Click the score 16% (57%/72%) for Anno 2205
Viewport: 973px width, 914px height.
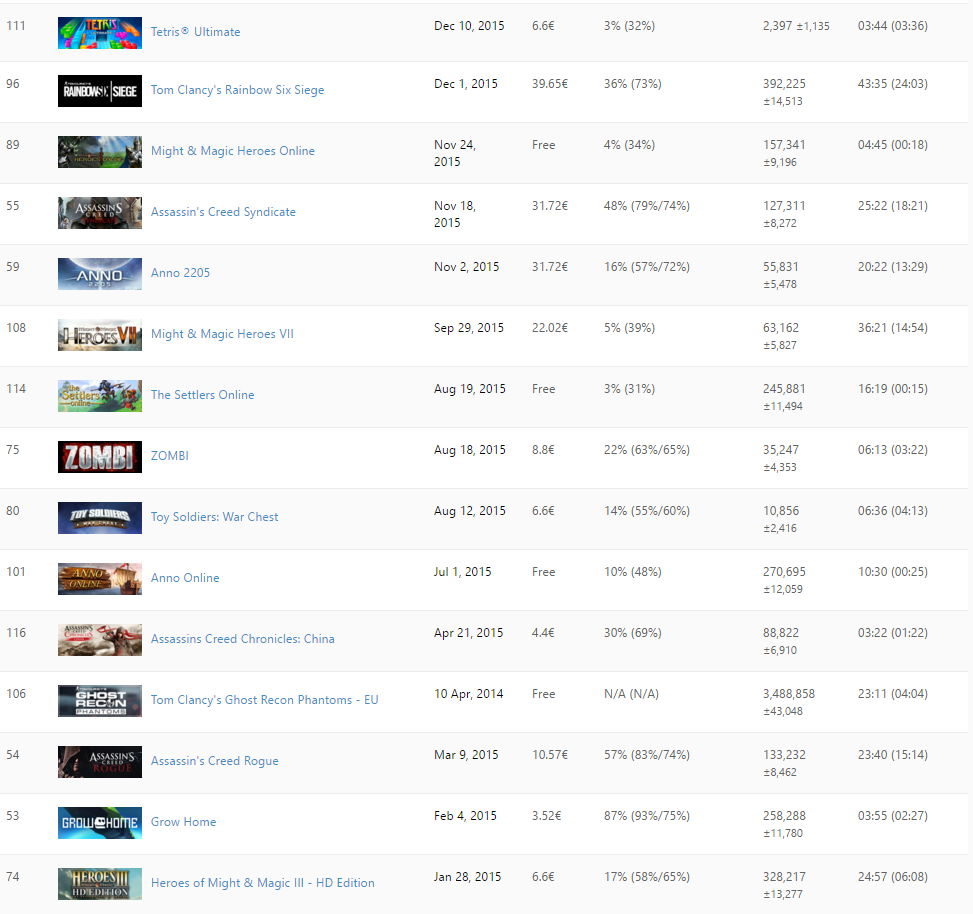[x=647, y=267]
